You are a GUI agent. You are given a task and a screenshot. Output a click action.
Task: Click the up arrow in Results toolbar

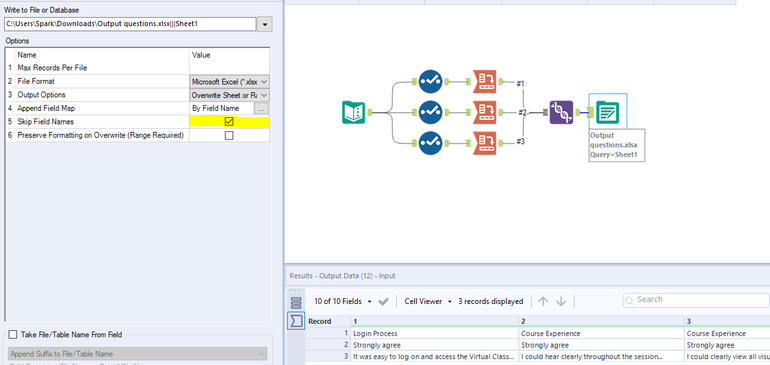pyautogui.click(x=543, y=301)
